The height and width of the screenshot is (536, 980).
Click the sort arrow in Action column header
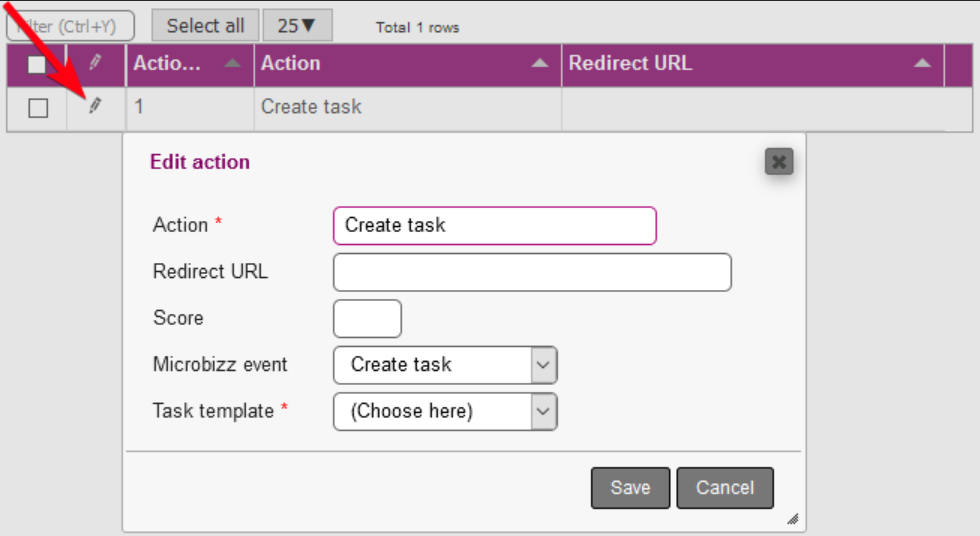click(x=540, y=64)
